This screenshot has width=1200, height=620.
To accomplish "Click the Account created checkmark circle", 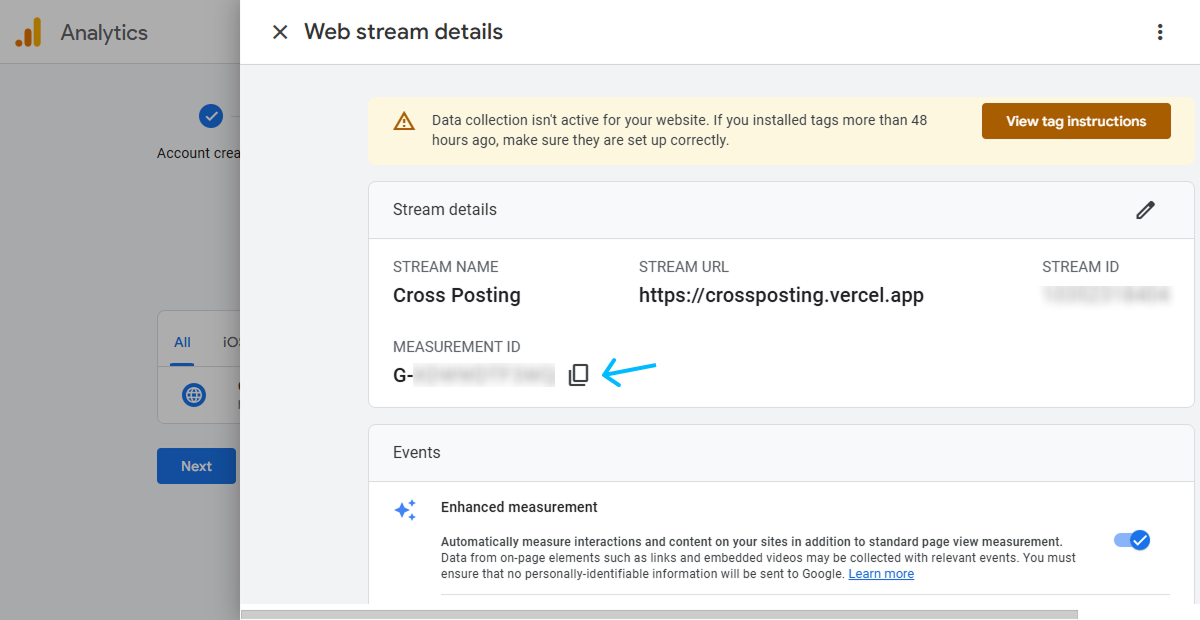I will click(x=211, y=116).
